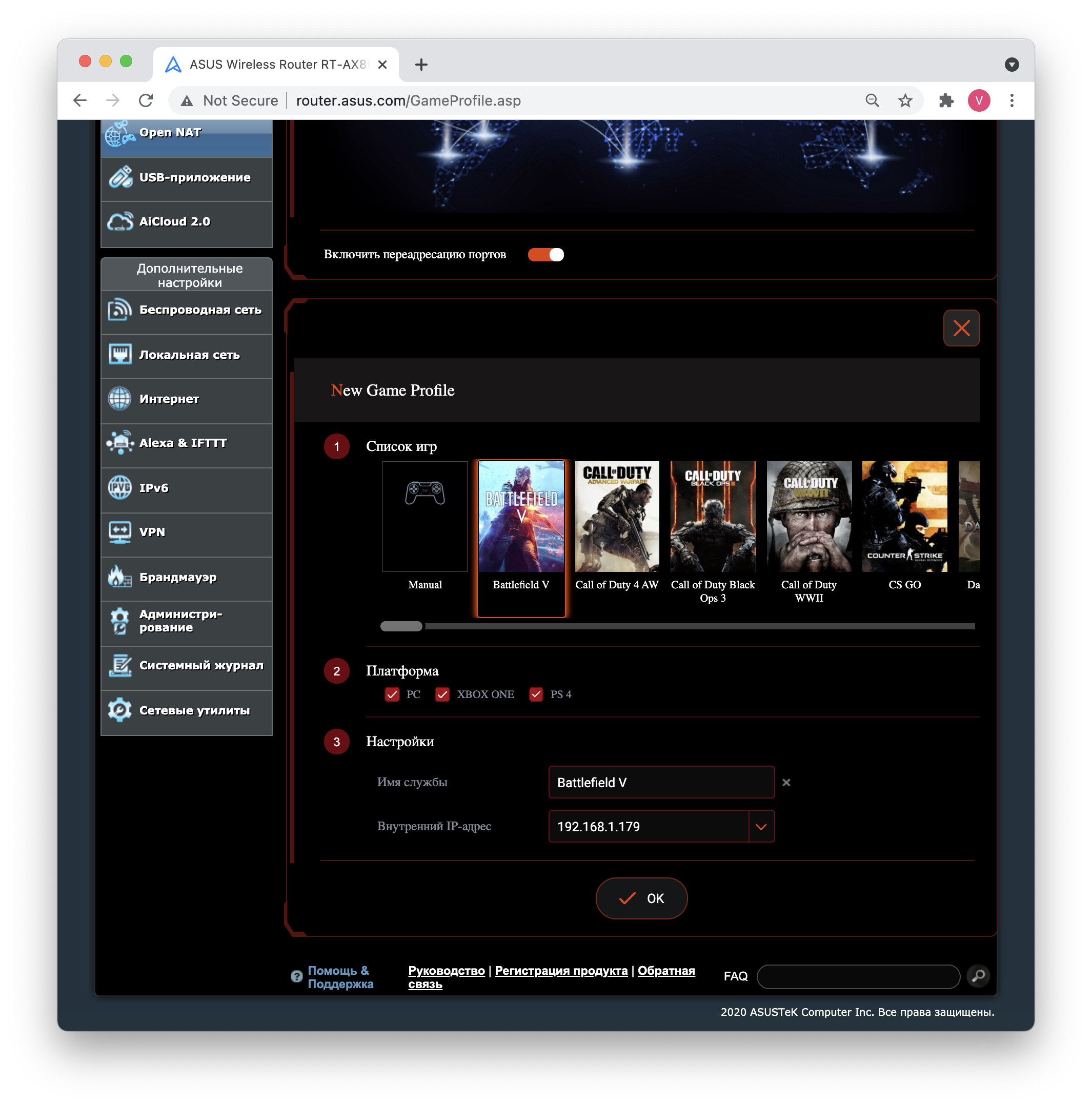Open a new browser tab
Screen dimensions: 1092x1107
tap(421, 65)
